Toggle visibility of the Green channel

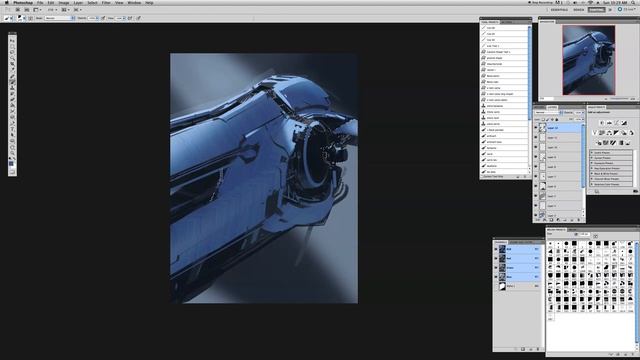pyautogui.click(x=496, y=268)
